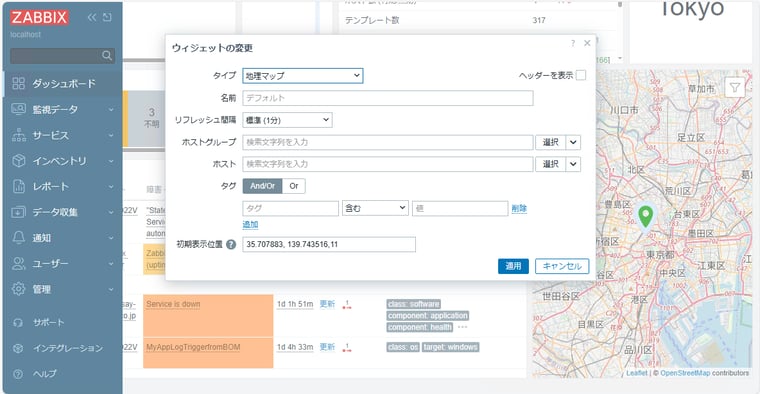The image size is (760, 394).
Task: Click the 名前 input field
Action: pyautogui.click(x=388, y=98)
